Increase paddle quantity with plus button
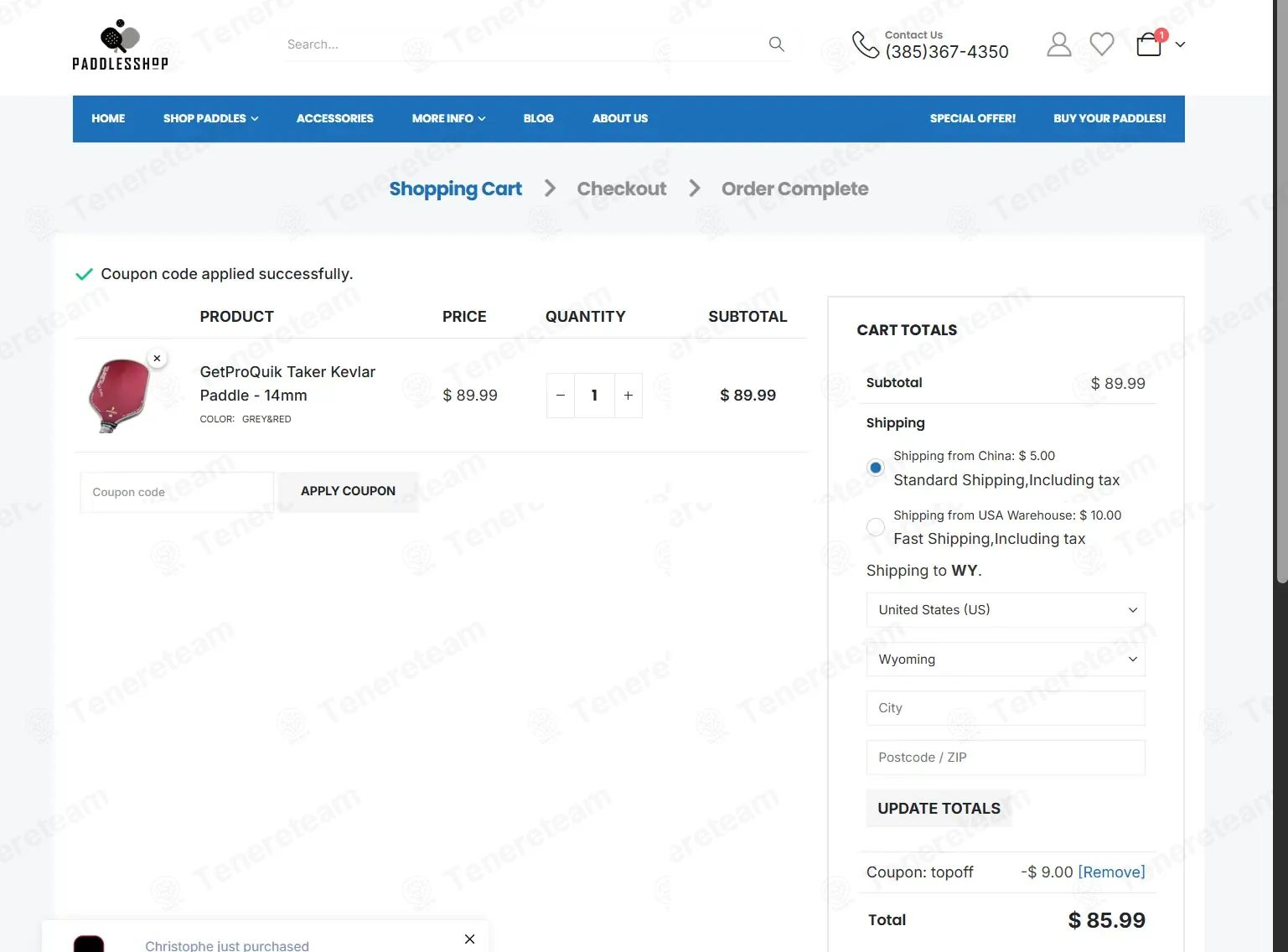The image size is (1288, 952). pos(628,396)
